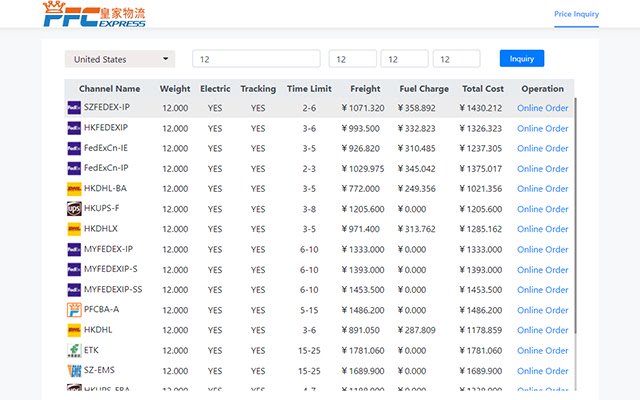Click the FedEx icon beside FedExCn-IE
640x400 pixels.
click(74, 148)
